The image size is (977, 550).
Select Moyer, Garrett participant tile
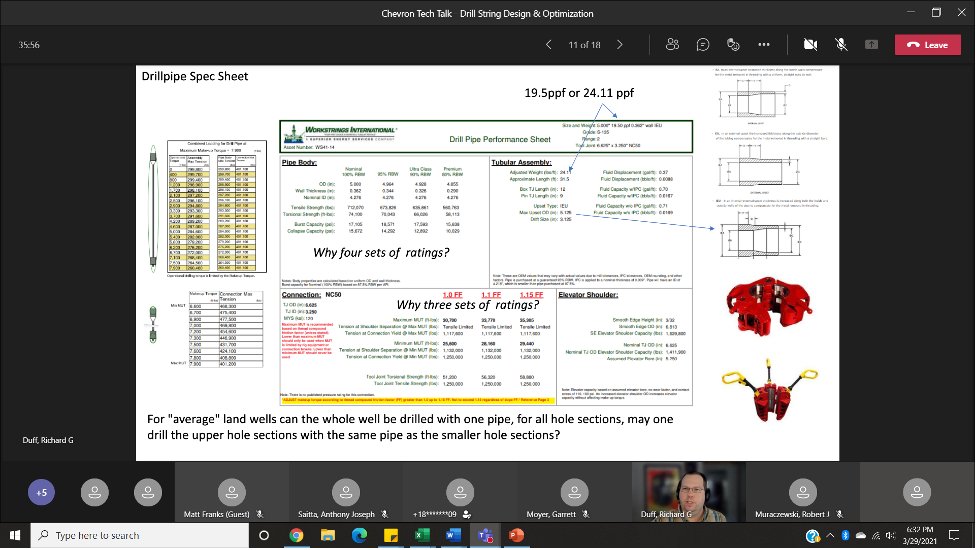[x=574, y=493]
